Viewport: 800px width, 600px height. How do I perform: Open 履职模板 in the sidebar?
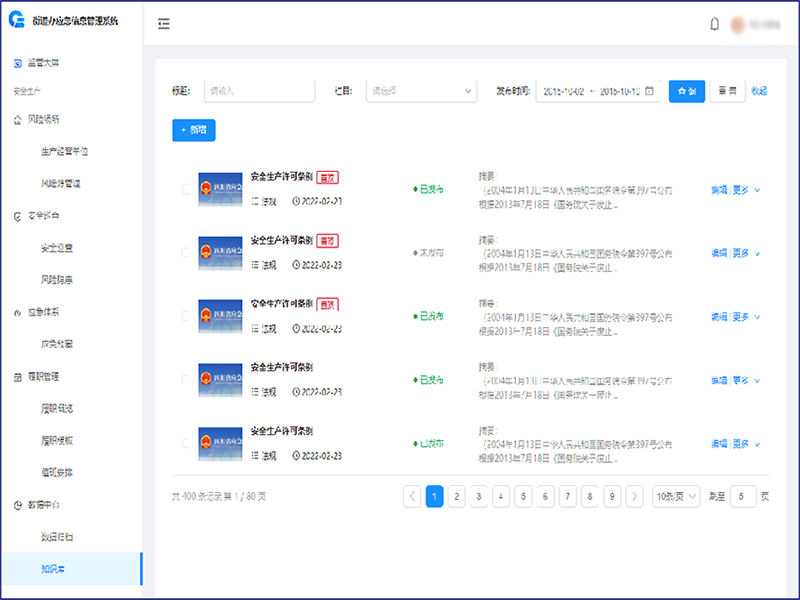(x=57, y=440)
